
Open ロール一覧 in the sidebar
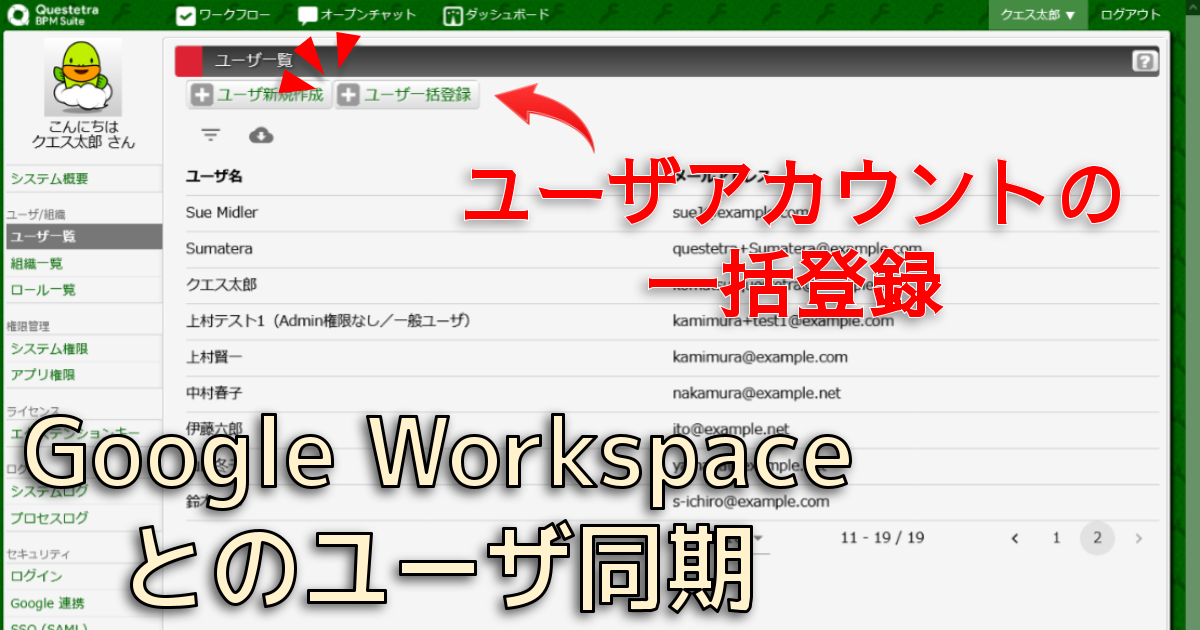click(43, 290)
